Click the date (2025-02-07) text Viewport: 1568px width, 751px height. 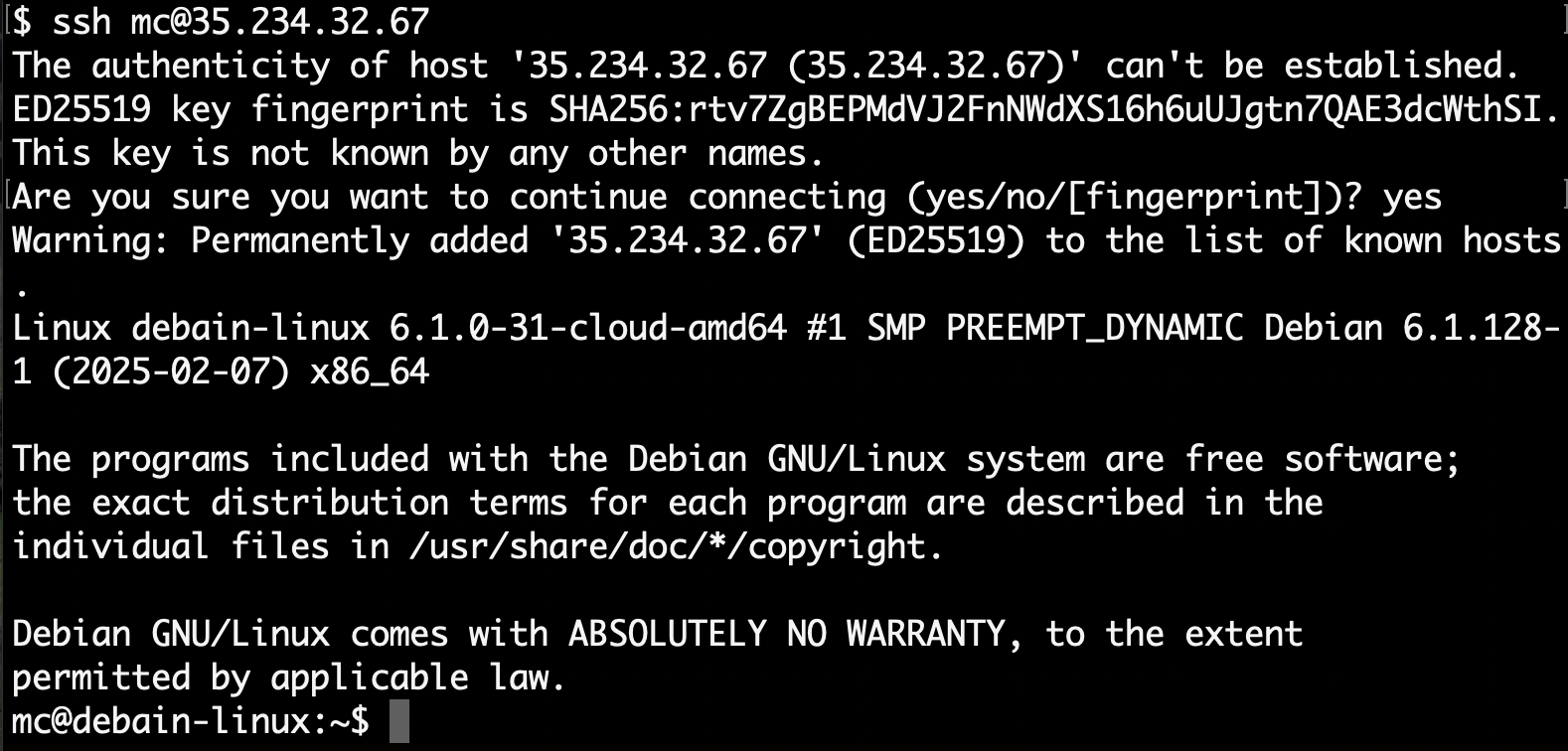point(171,372)
